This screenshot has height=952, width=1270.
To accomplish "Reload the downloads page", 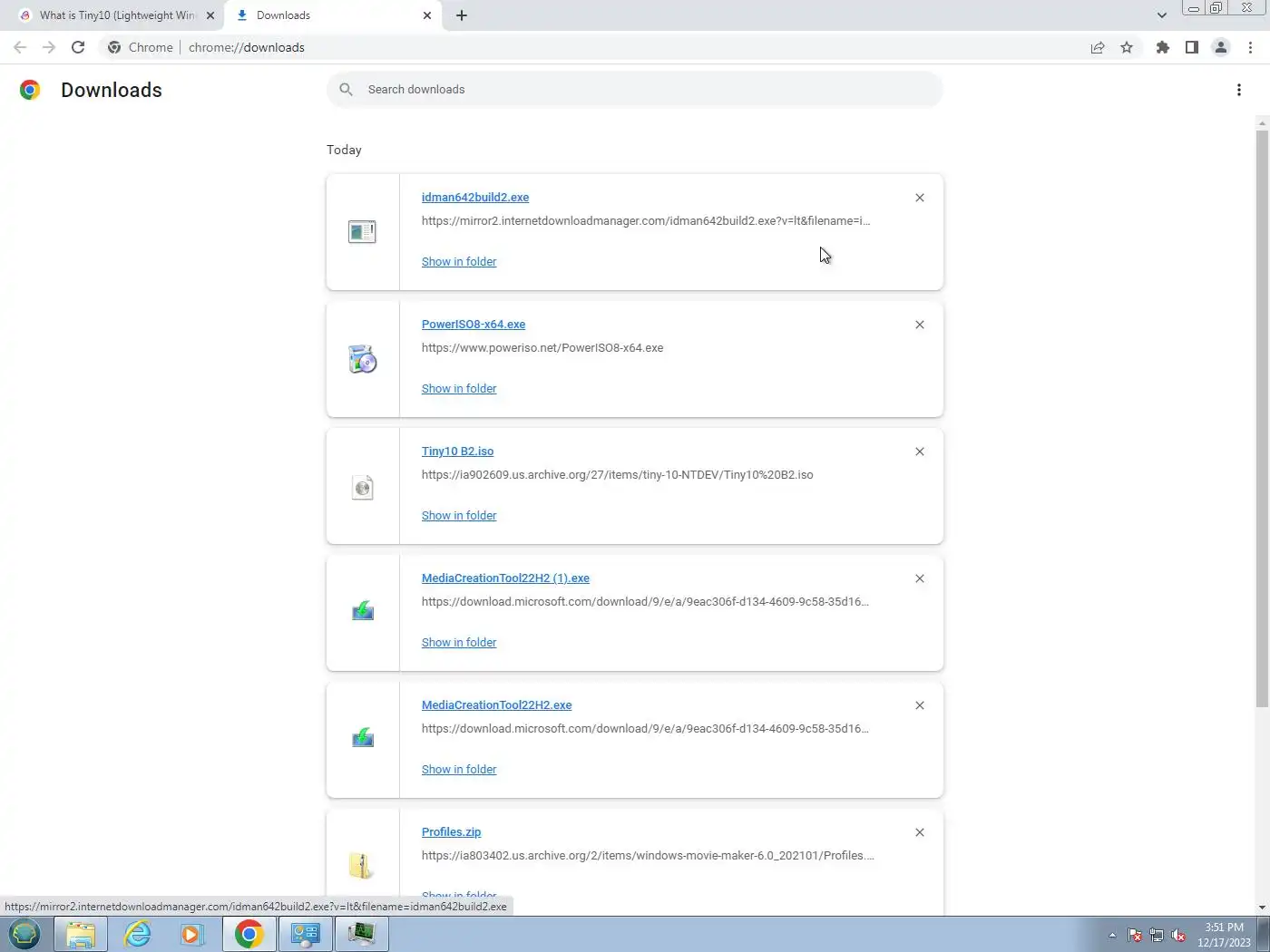I will click(78, 47).
